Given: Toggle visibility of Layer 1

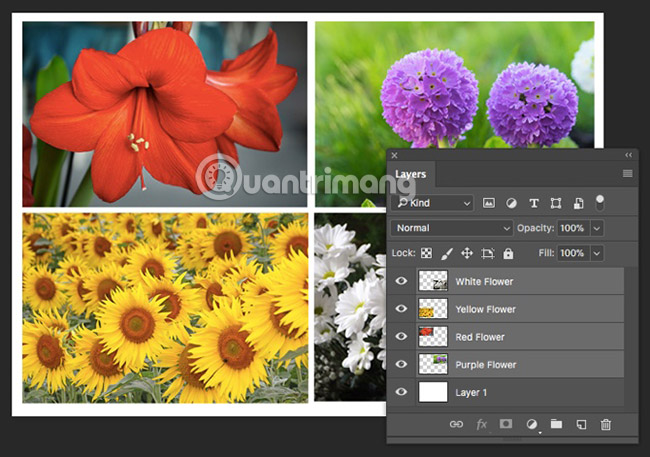Looking at the screenshot, I should point(401,392).
